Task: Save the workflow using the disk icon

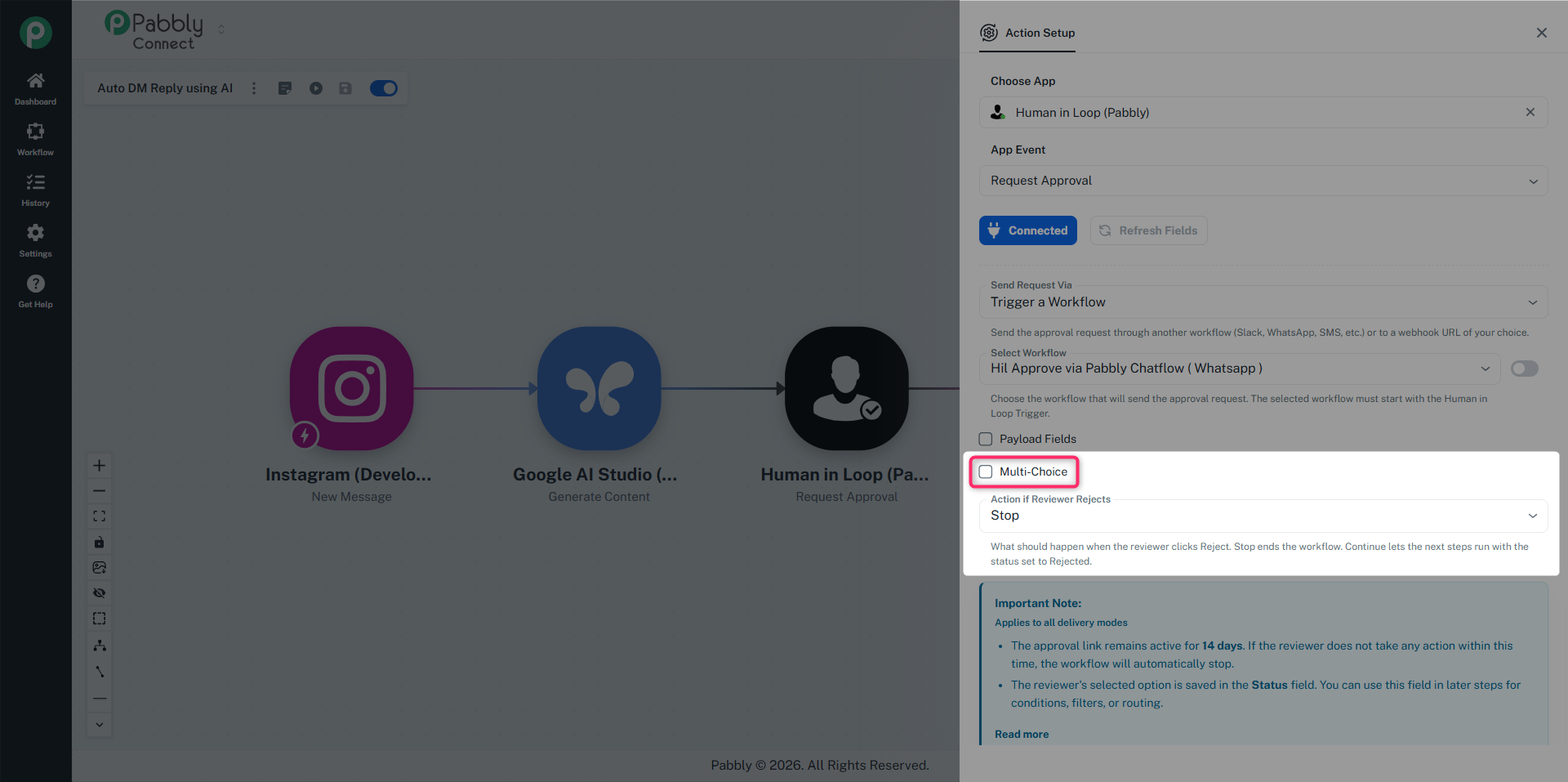Action: 345,88
